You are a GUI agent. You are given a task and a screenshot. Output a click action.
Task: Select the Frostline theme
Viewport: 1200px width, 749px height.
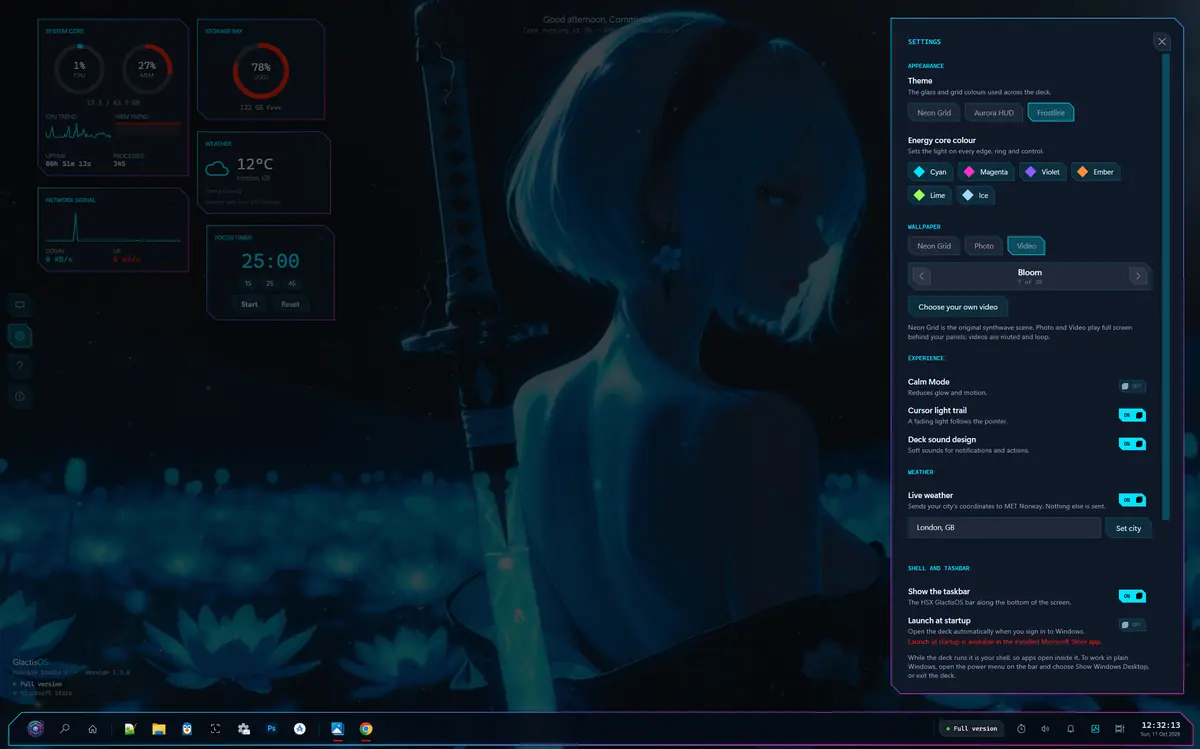[1051, 113]
